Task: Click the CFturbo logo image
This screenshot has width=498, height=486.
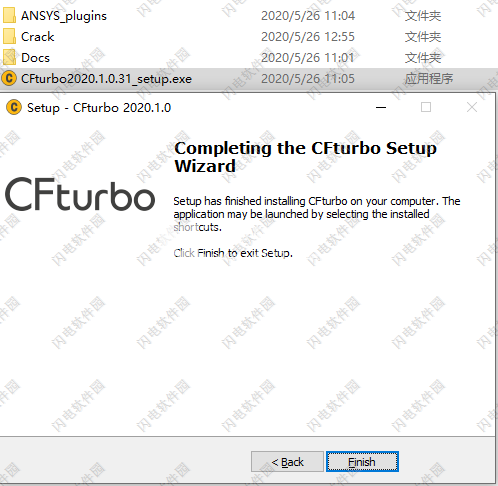Action: pyautogui.click(x=80, y=194)
